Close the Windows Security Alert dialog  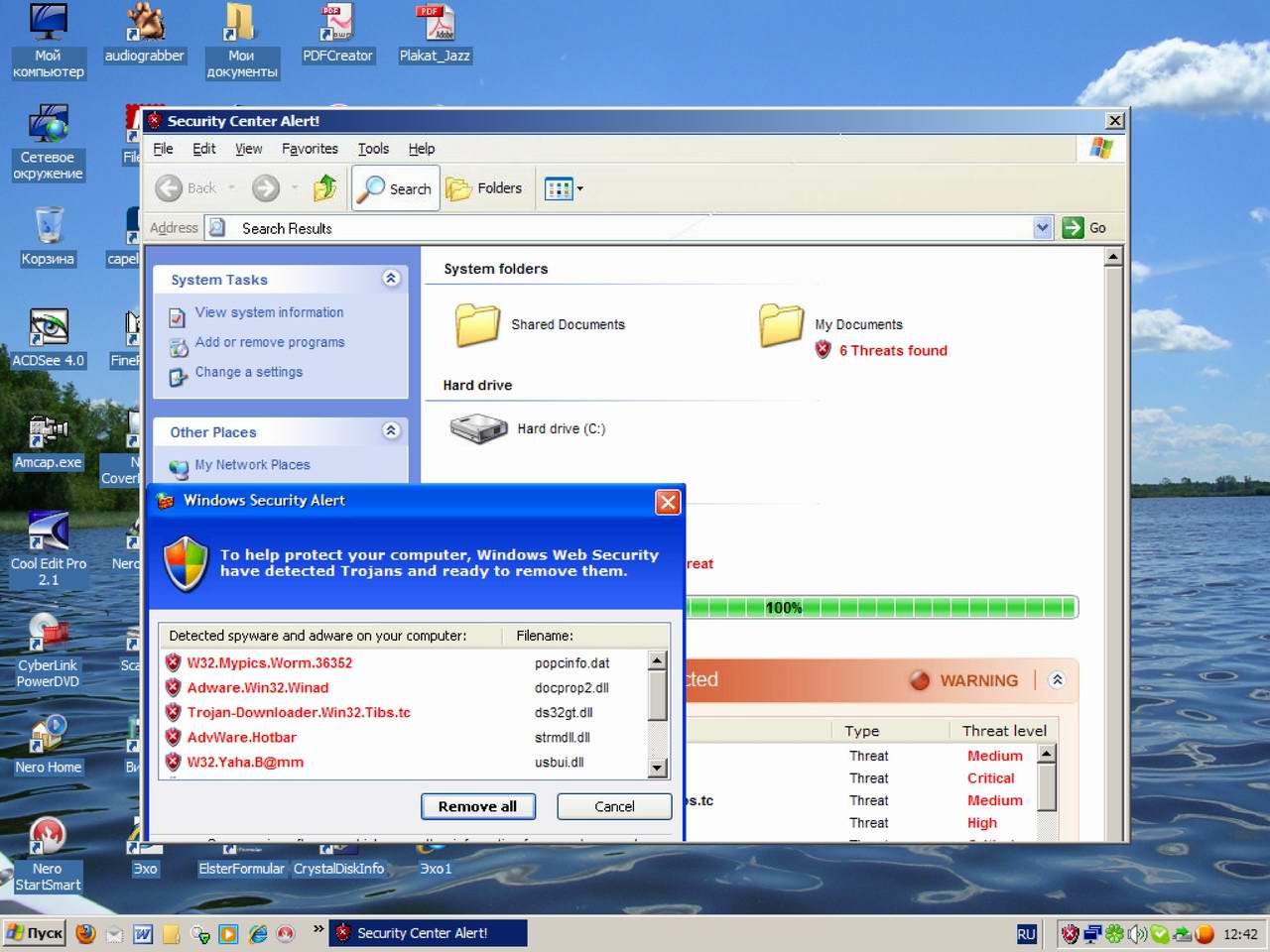[668, 502]
